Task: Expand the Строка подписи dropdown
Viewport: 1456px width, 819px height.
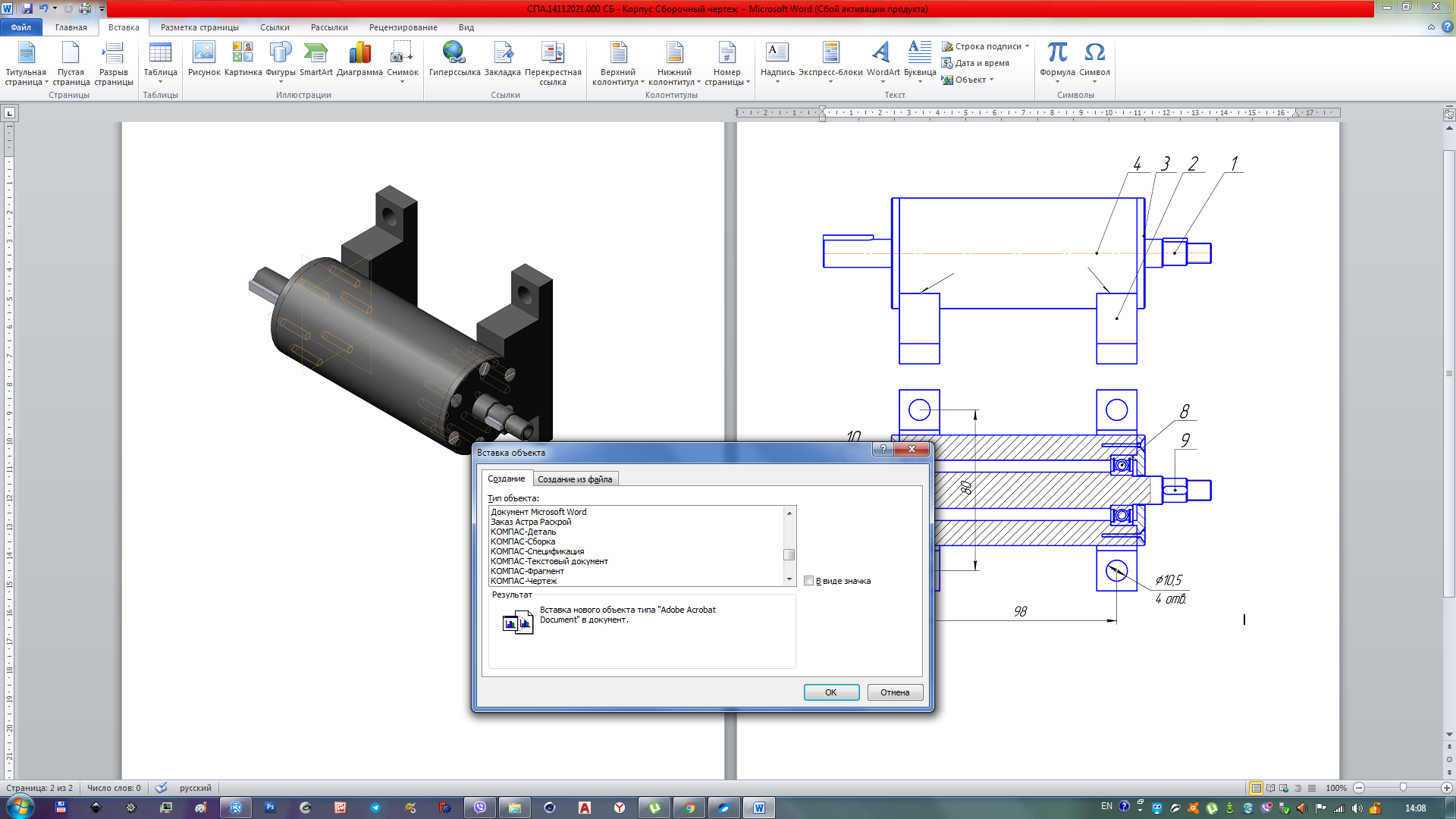Action: (1027, 46)
